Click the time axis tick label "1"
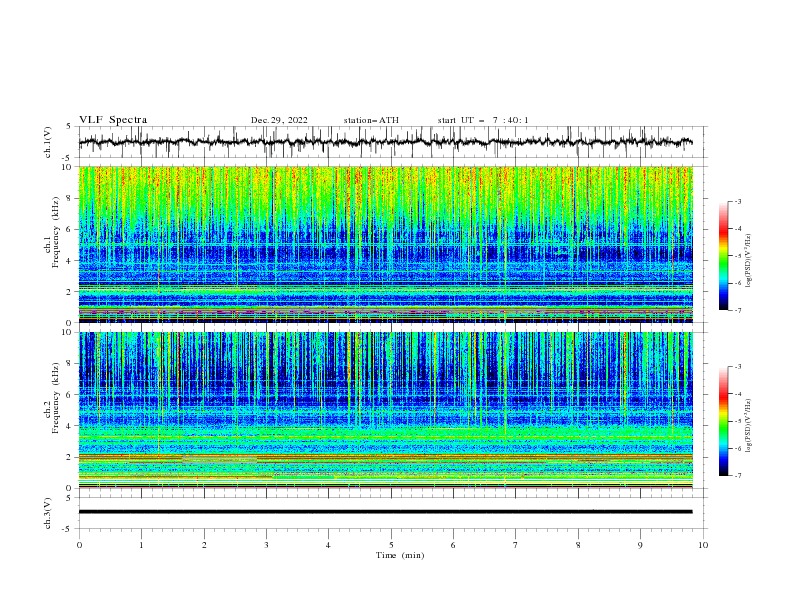The width and height of the screenshot is (792, 612). 141,545
